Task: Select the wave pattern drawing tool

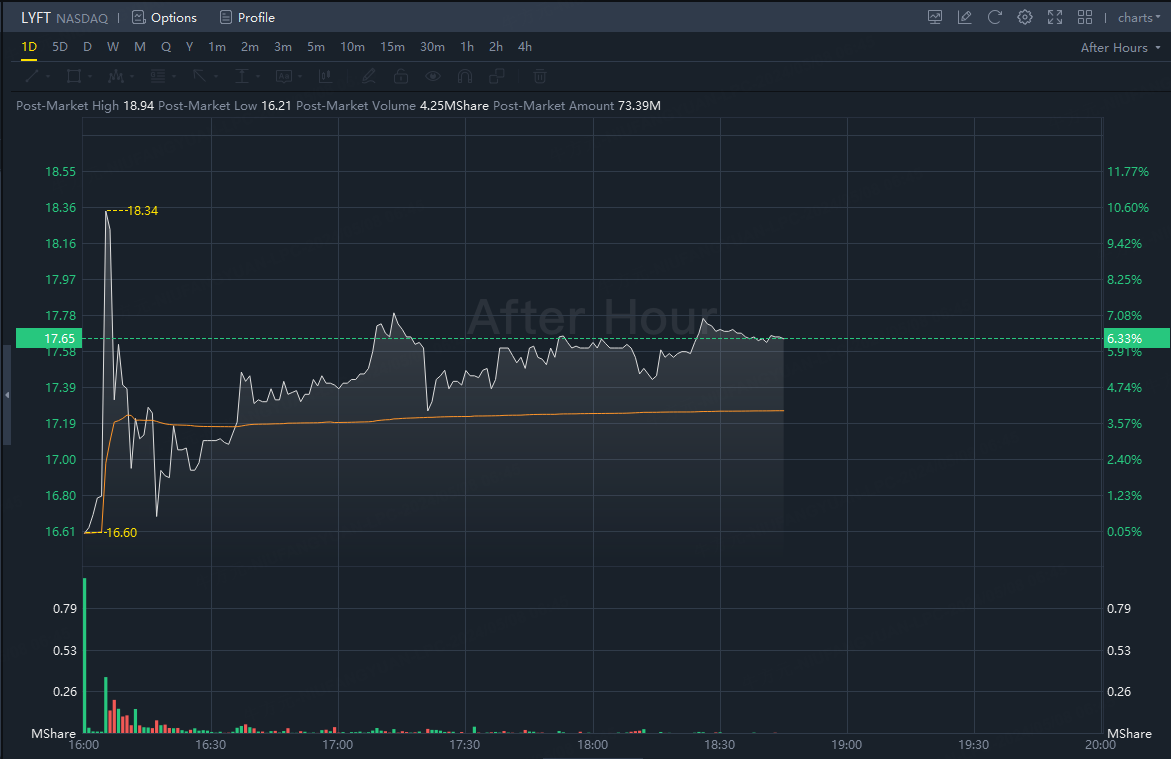Action: (x=116, y=76)
